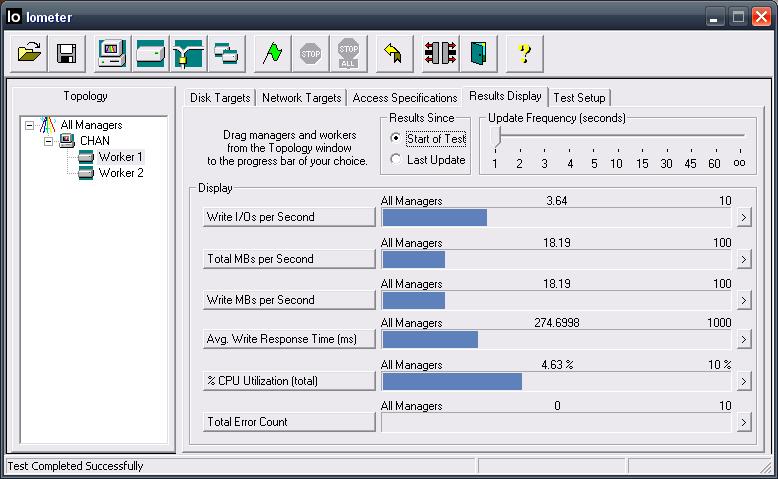
Task: Click the 274.6998 response time value
Action: [x=557, y=323]
